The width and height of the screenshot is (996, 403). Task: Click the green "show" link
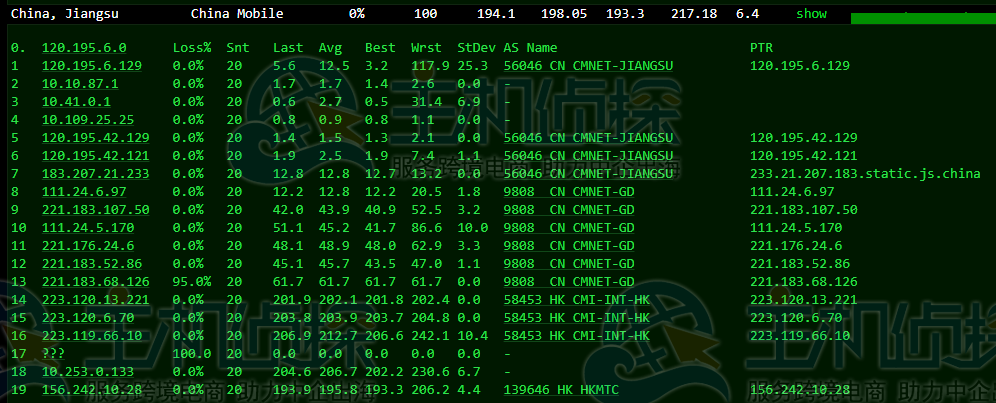pyautogui.click(x=811, y=14)
